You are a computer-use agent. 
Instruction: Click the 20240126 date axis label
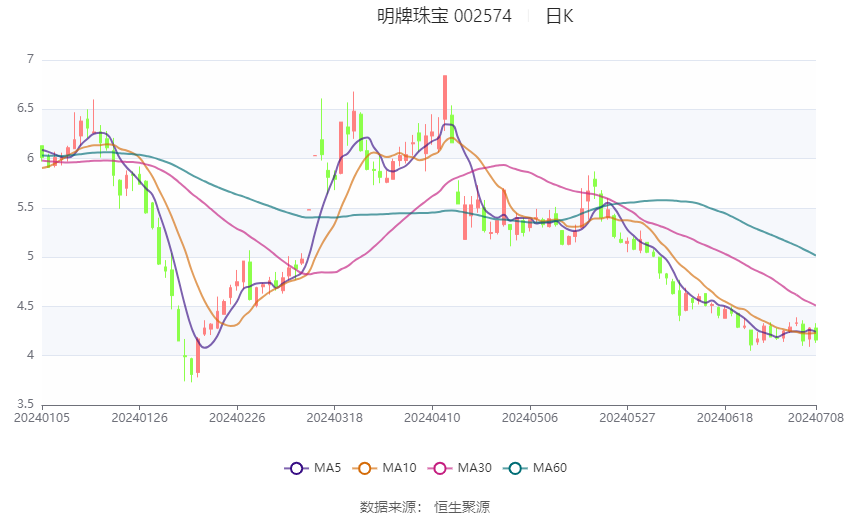pyautogui.click(x=139, y=418)
